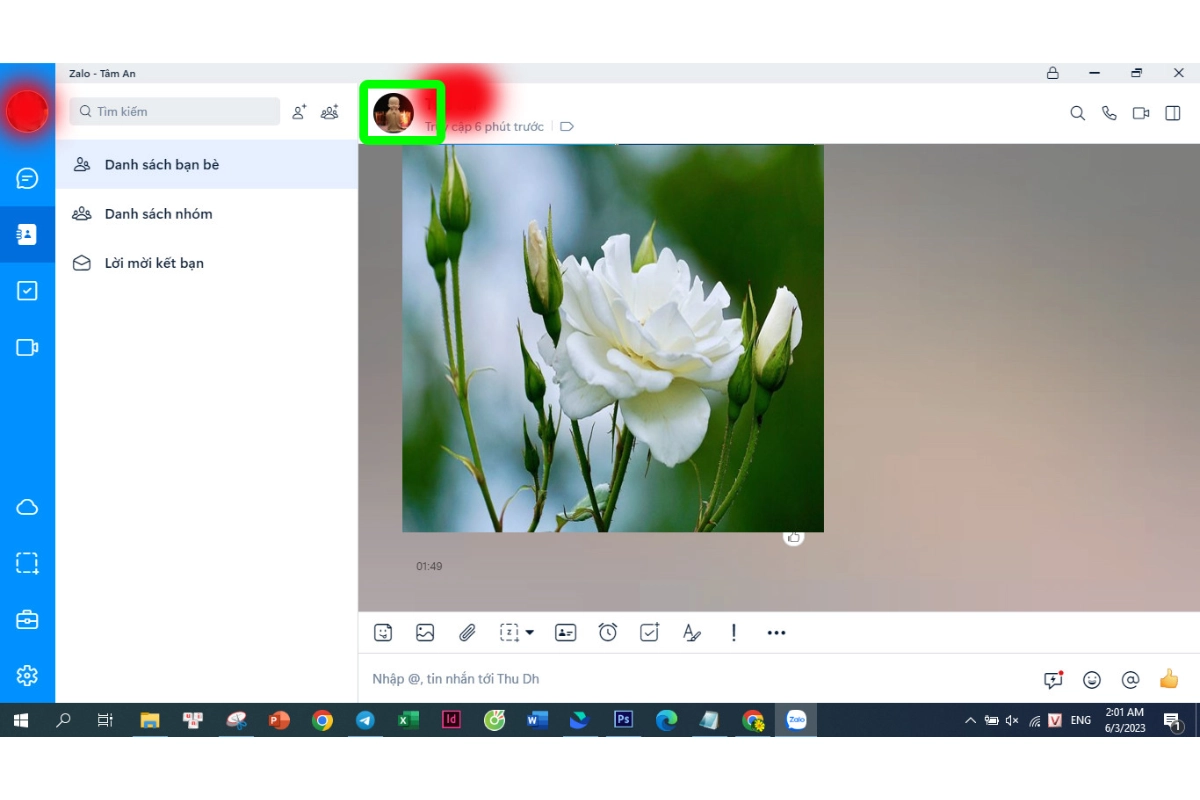Image resolution: width=1200 pixels, height=800 pixels.
Task: Attach a file using paperclip icon
Action: 467,632
